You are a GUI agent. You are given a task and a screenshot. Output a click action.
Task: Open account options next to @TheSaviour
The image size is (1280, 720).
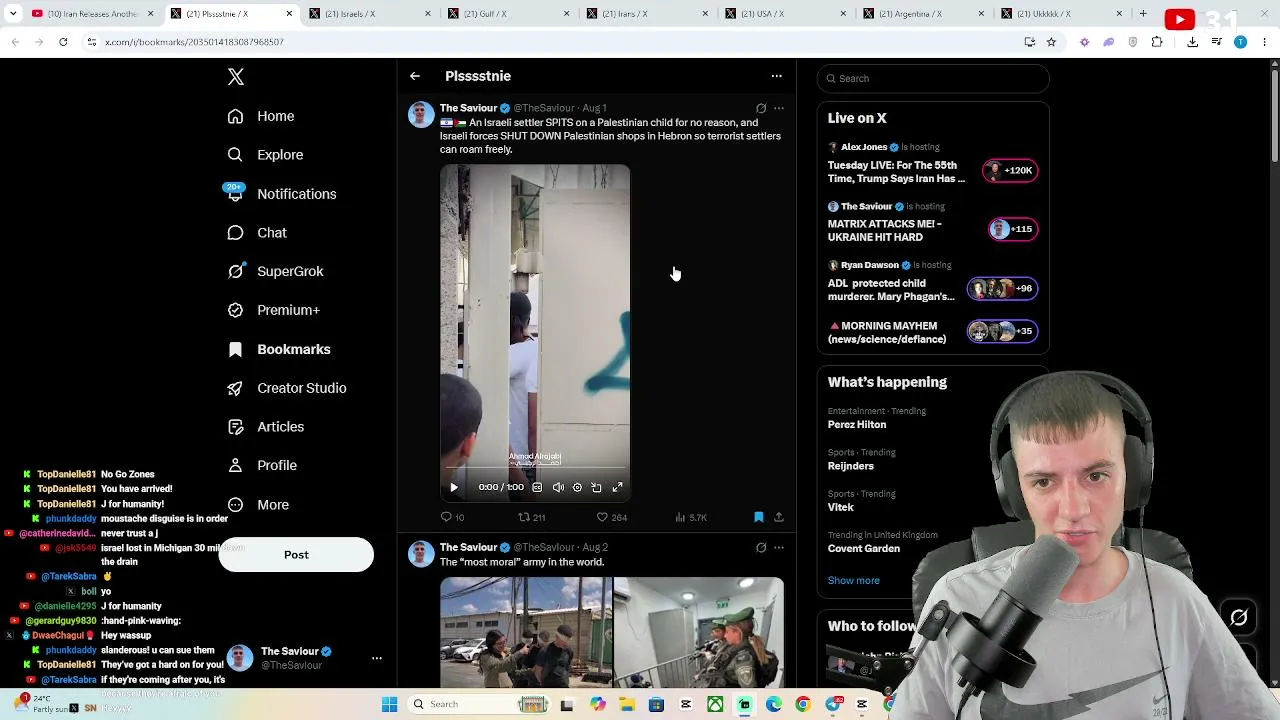(x=377, y=658)
